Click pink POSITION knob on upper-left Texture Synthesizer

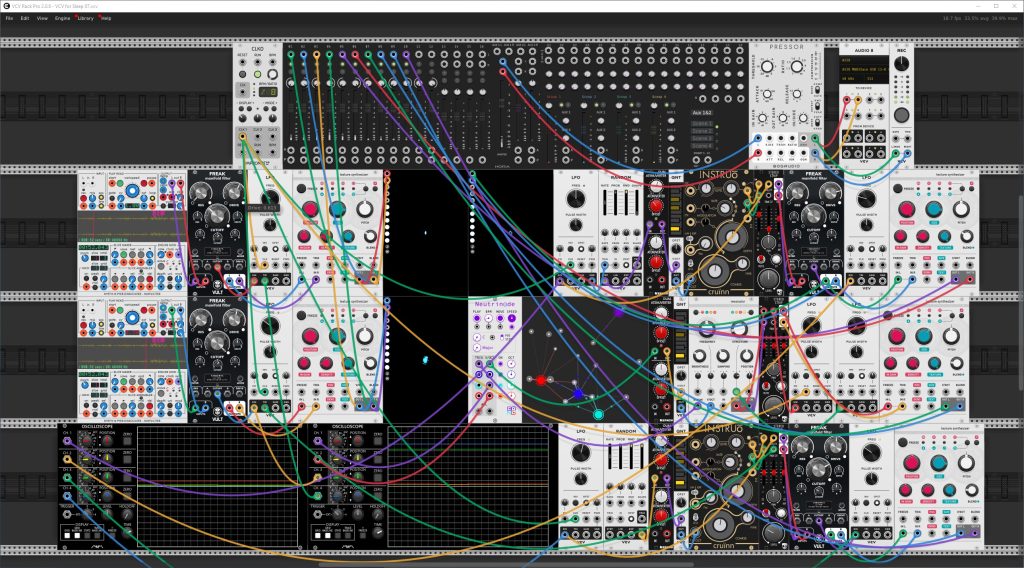[x=310, y=210]
